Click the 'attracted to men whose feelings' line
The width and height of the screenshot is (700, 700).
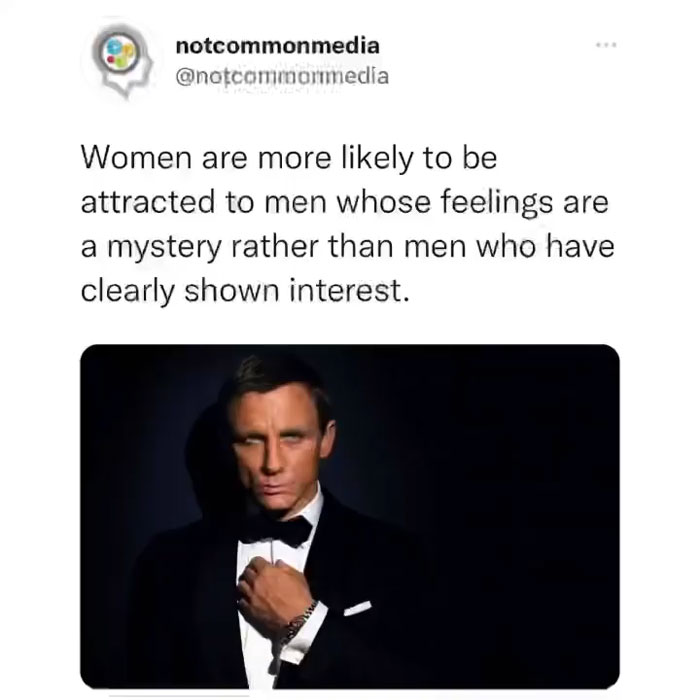(x=317, y=202)
